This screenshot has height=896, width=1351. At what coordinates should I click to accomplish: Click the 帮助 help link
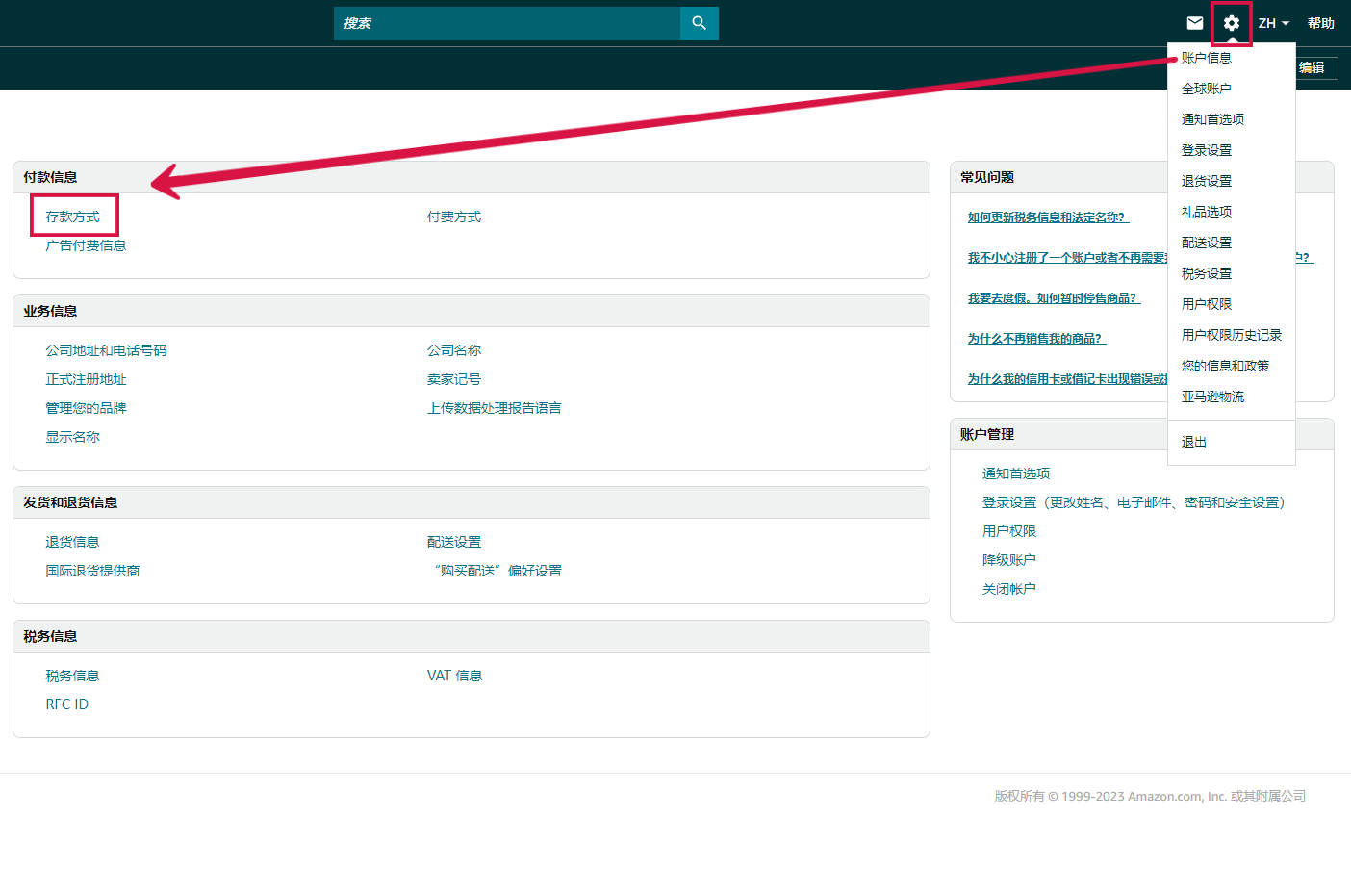1320,23
